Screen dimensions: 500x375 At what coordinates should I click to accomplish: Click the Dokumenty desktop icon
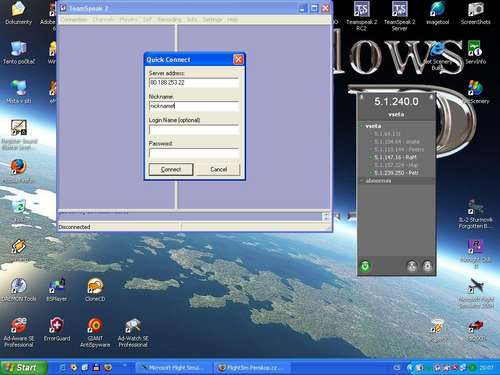pyautogui.click(x=18, y=13)
